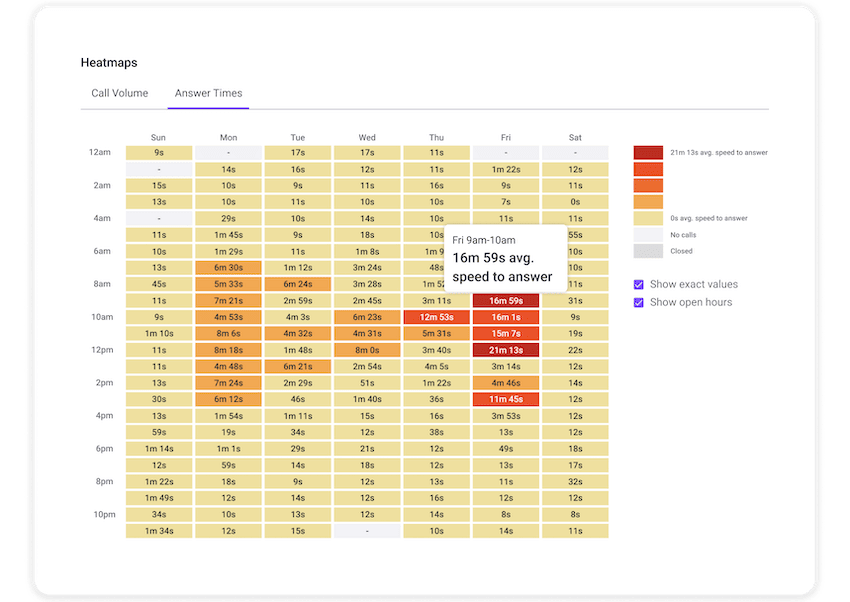Select the Thursday 10am cell showing 12m 53s
The height and width of the screenshot is (602, 850).
click(436, 316)
